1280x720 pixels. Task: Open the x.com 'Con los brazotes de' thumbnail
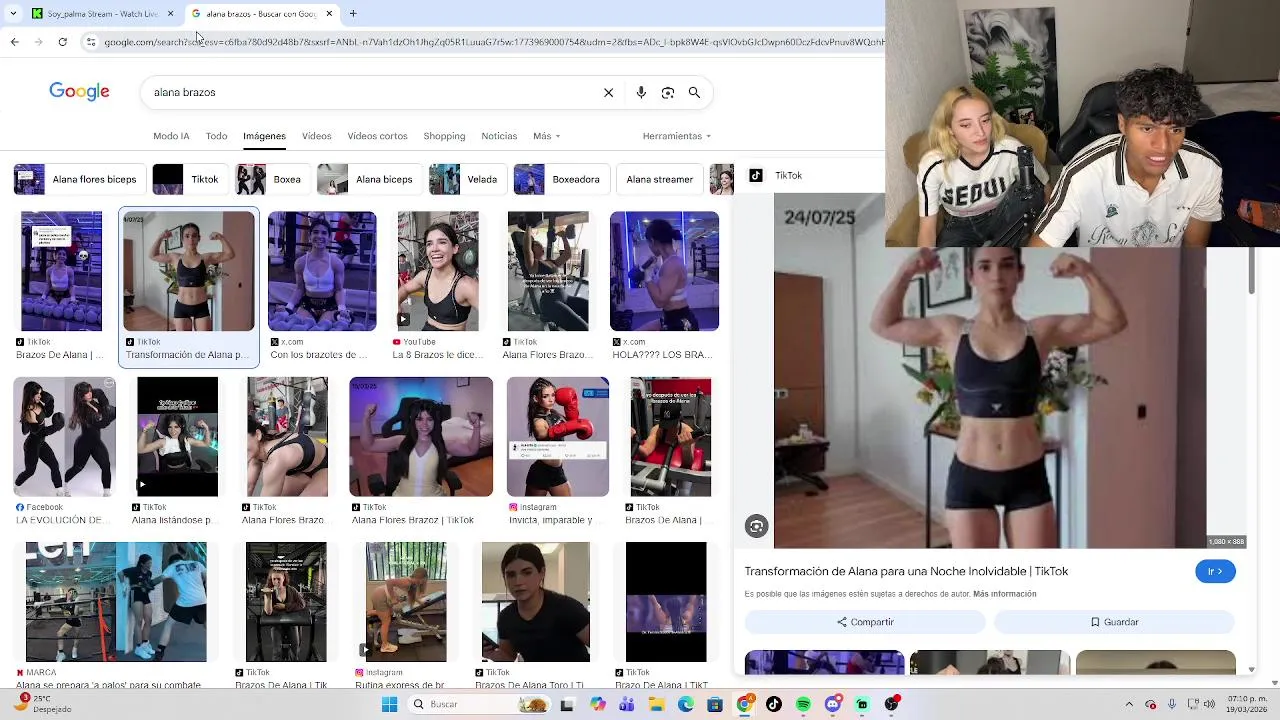tap(322, 271)
